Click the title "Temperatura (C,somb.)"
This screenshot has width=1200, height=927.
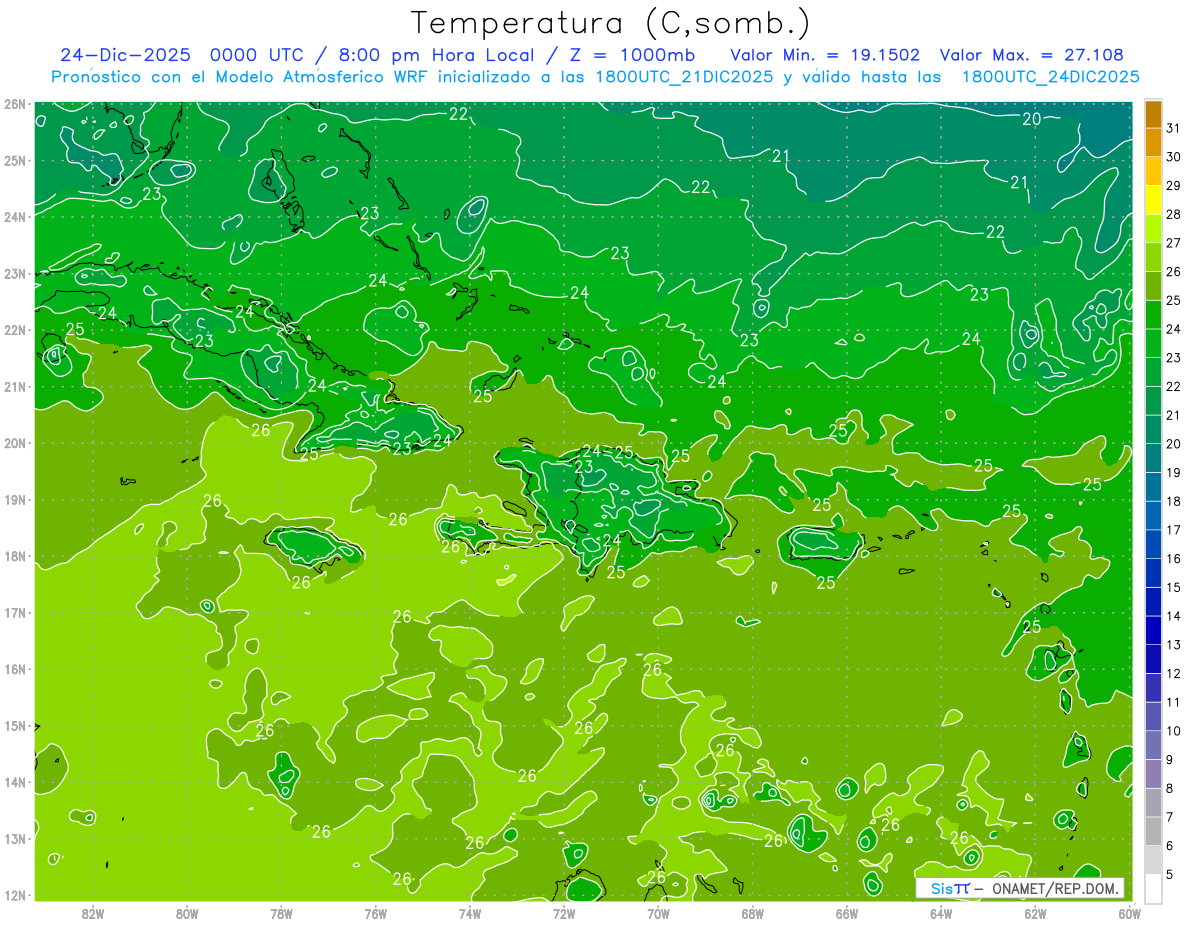(x=611, y=23)
